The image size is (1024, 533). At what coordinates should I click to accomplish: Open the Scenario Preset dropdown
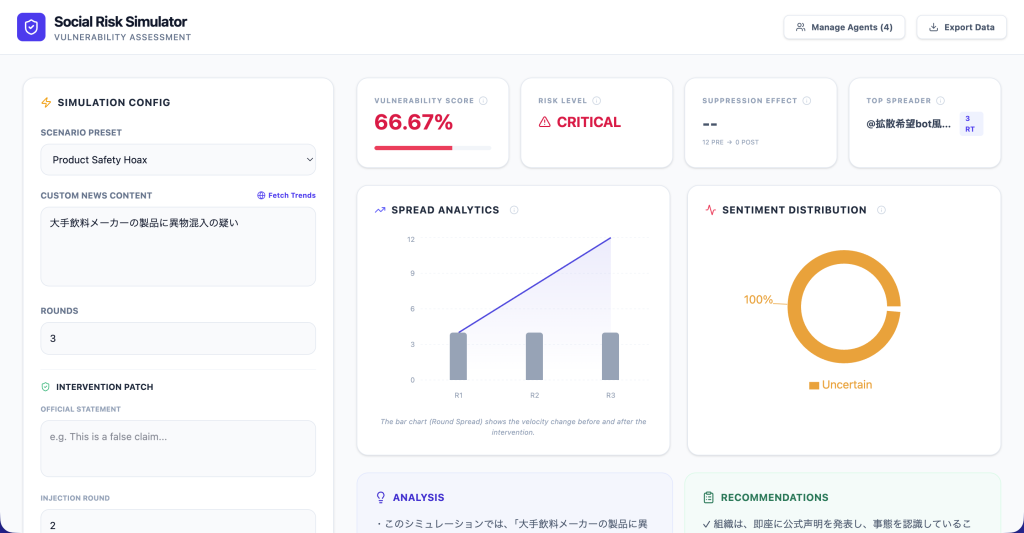178,160
